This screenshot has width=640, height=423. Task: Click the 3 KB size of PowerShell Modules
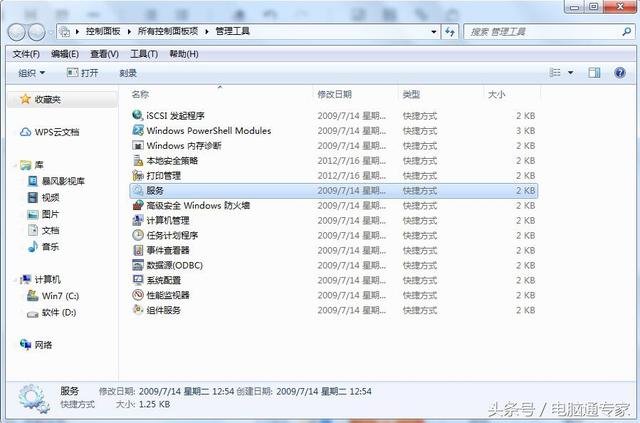pos(525,131)
